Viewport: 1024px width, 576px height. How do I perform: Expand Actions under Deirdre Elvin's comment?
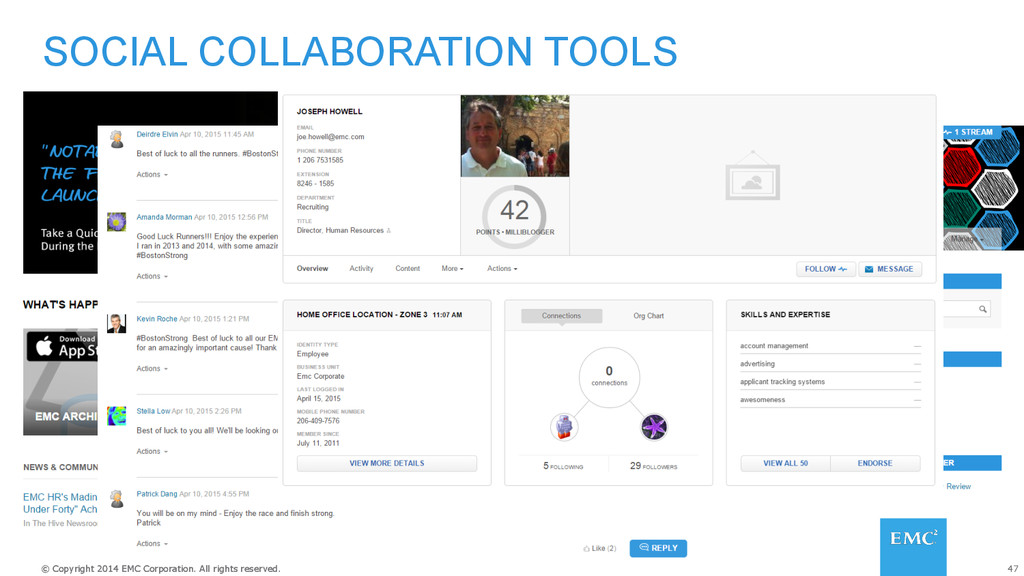(152, 174)
